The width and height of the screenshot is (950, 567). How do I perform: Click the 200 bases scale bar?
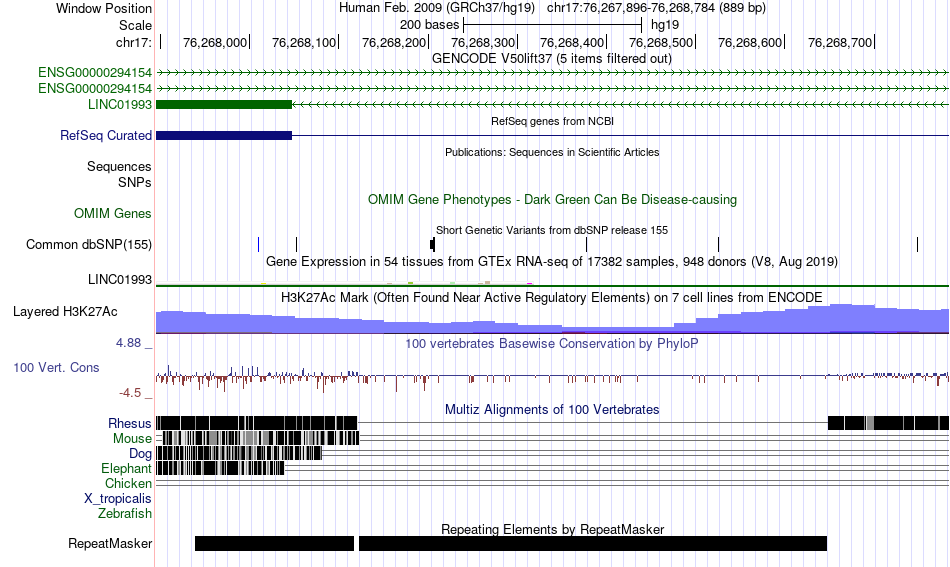point(553,25)
